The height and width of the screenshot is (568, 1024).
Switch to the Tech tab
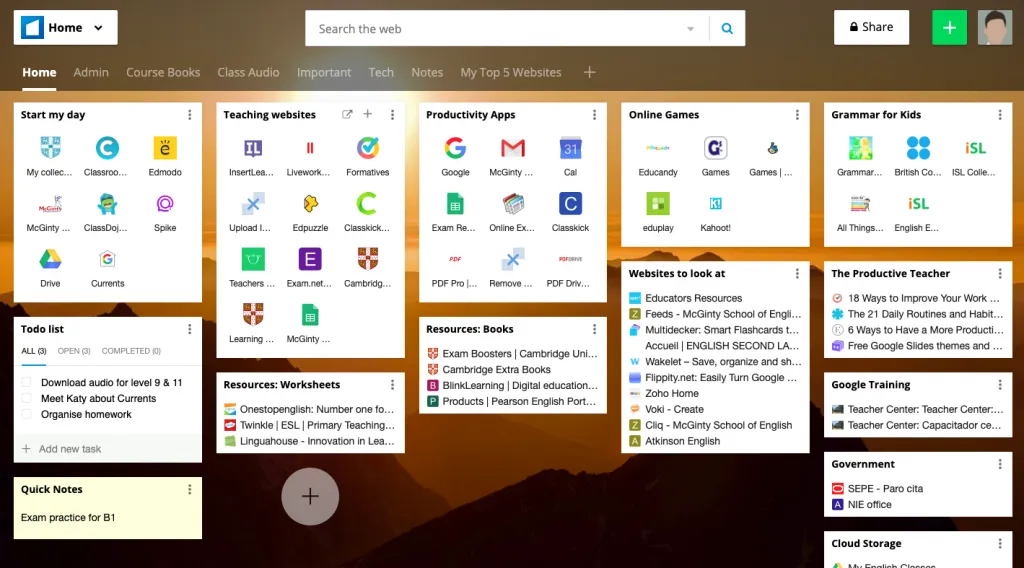tap(381, 72)
